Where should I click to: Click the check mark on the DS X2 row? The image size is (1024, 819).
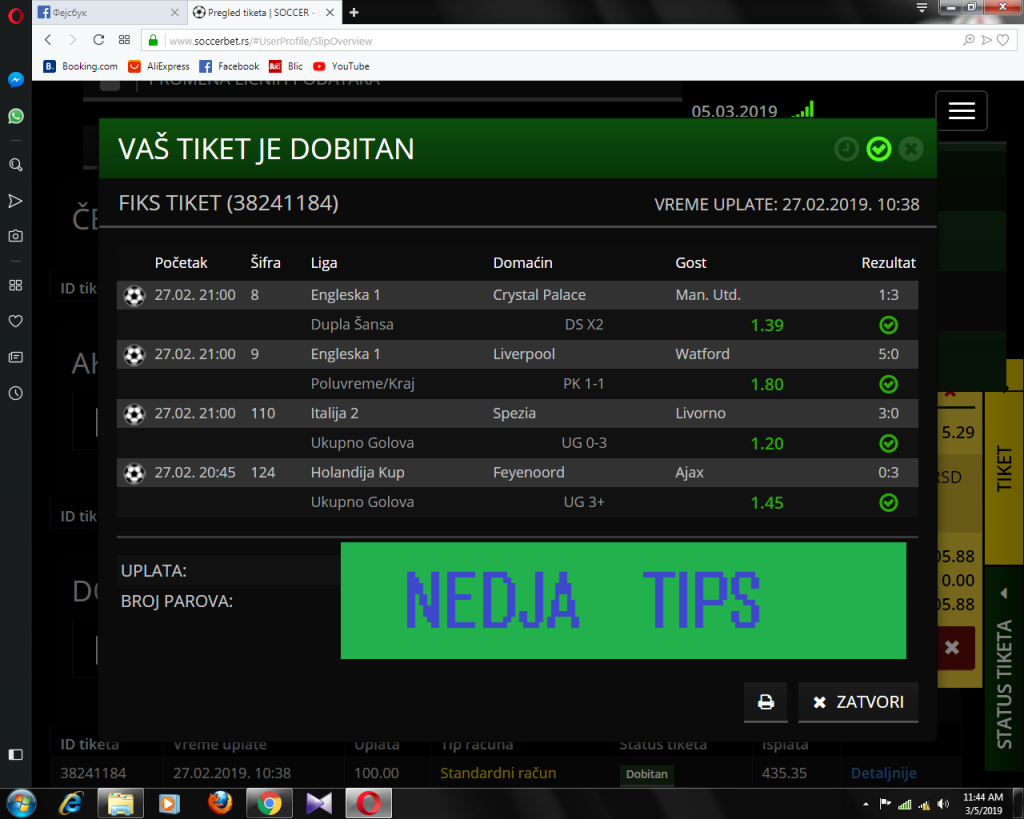tap(888, 325)
